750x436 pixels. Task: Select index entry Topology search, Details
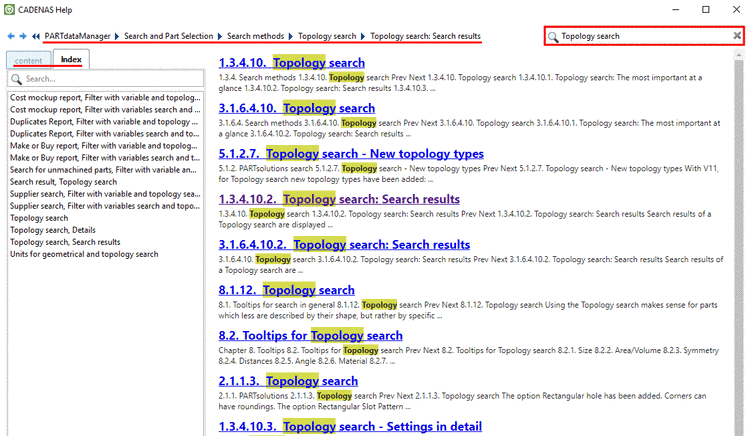[x=53, y=230]
